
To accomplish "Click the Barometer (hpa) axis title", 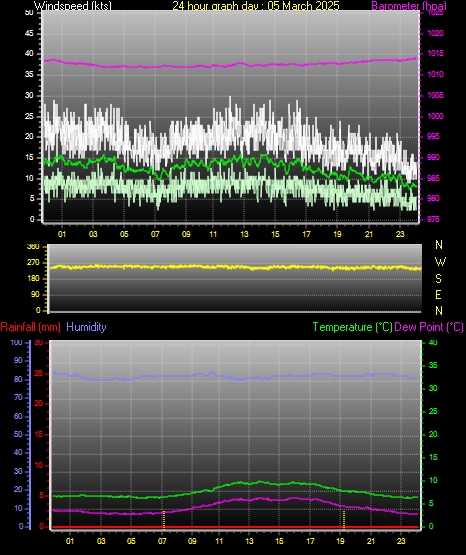I will [409, 6].
